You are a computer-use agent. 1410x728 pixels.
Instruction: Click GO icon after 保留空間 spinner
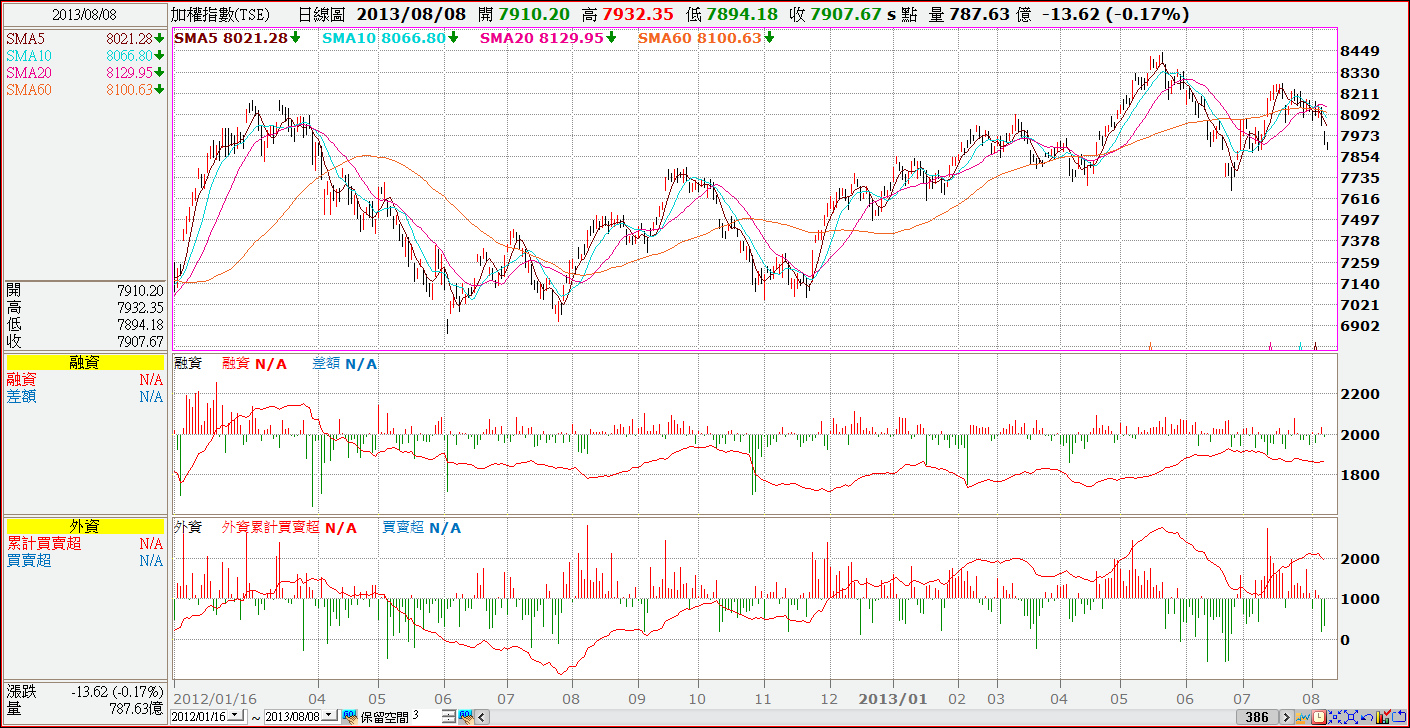pyautogui.click(x=467, y=717)
